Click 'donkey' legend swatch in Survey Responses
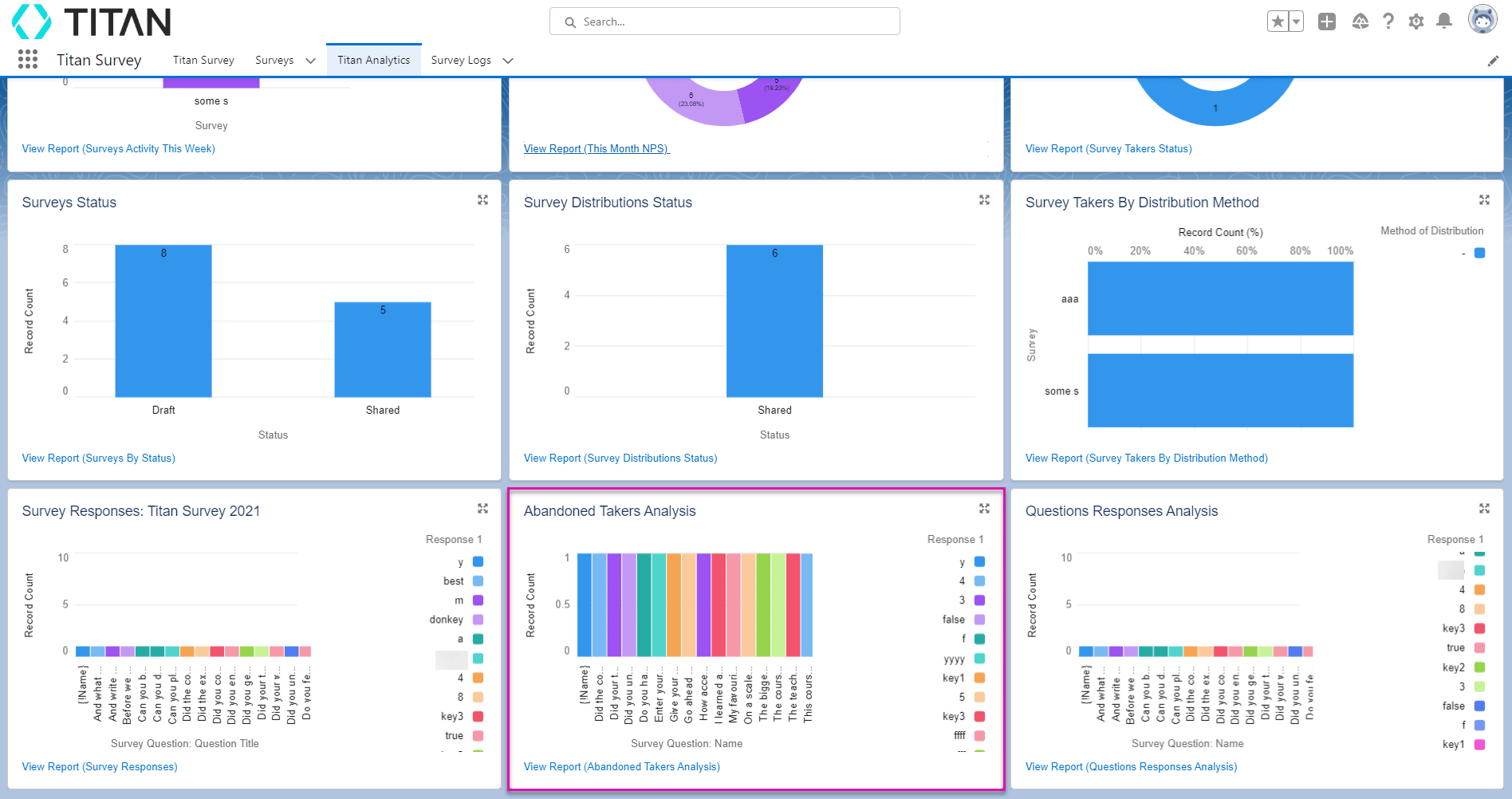Viewport: 1512px width, 799px height. (478, 620)
